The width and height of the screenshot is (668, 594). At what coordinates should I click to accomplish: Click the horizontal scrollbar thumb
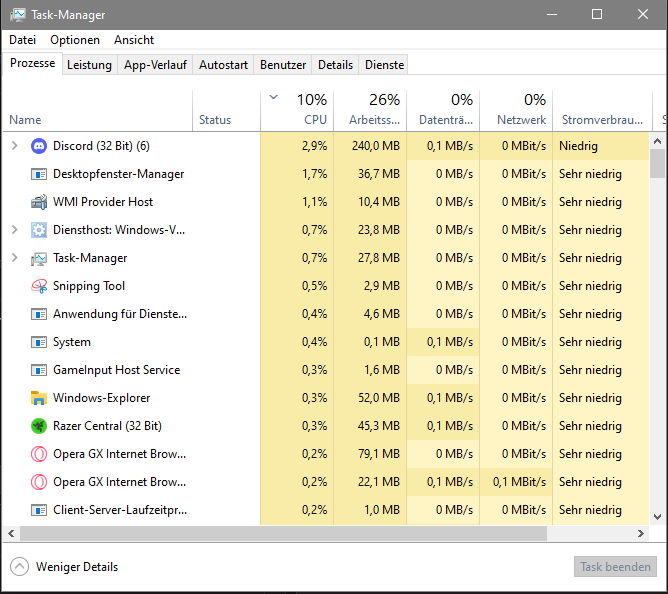(x=283, y=533)
